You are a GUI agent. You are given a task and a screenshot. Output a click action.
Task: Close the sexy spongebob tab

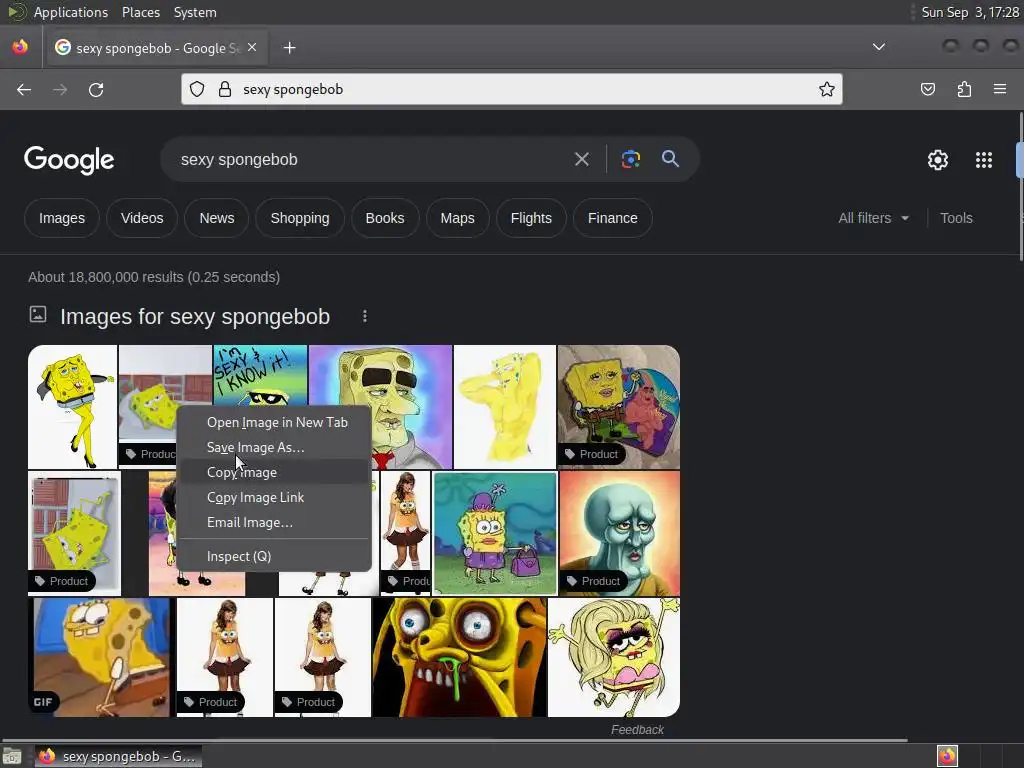tap(252, 48)
